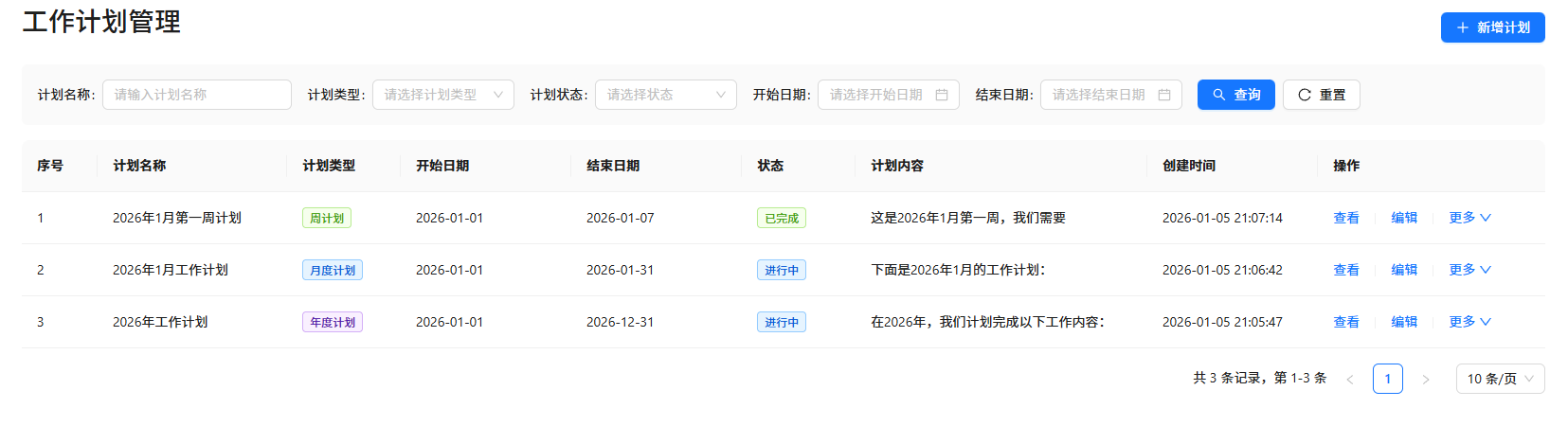The width and height of the screenshot is (1568, 426).
Task: Click 查看 for 2026年1月工作计划
Action: (x=1345, y=270)
